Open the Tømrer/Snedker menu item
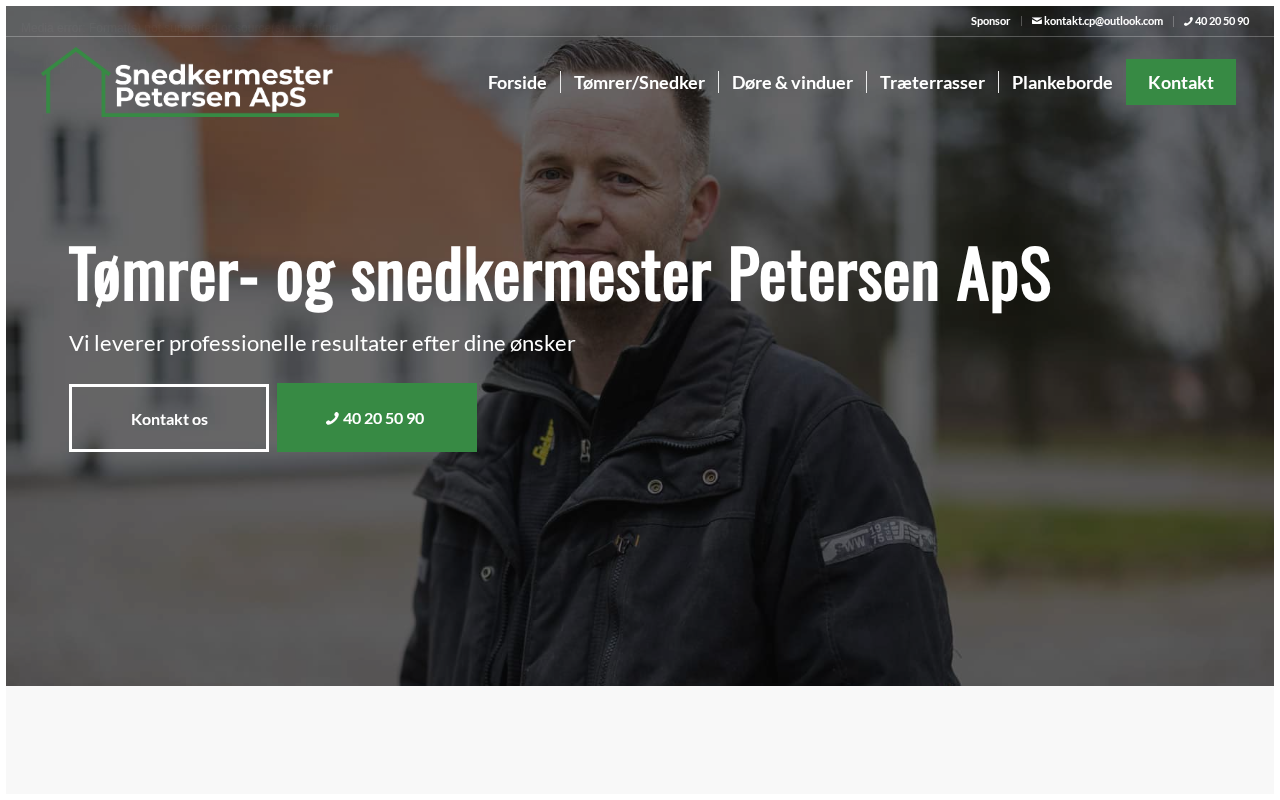This screenshot has height=800, width=1280. pyautogui.click(x=640, y=82)
